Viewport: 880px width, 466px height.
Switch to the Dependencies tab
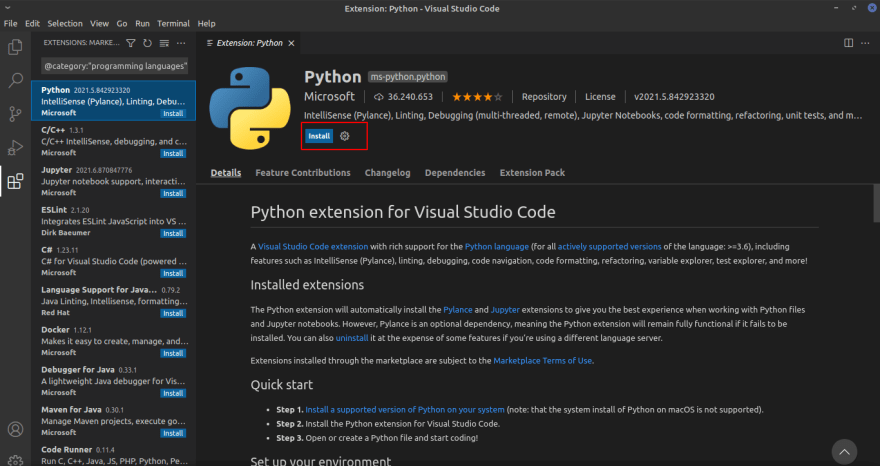pyautogui.click(x=455, y=173)
